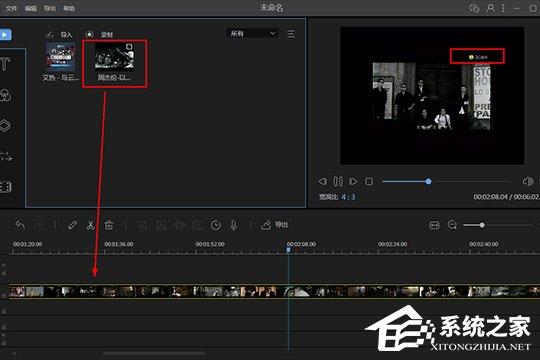Open the chat feedback icon in title bar
Screen dimensions: 540x360
(474, 8)
